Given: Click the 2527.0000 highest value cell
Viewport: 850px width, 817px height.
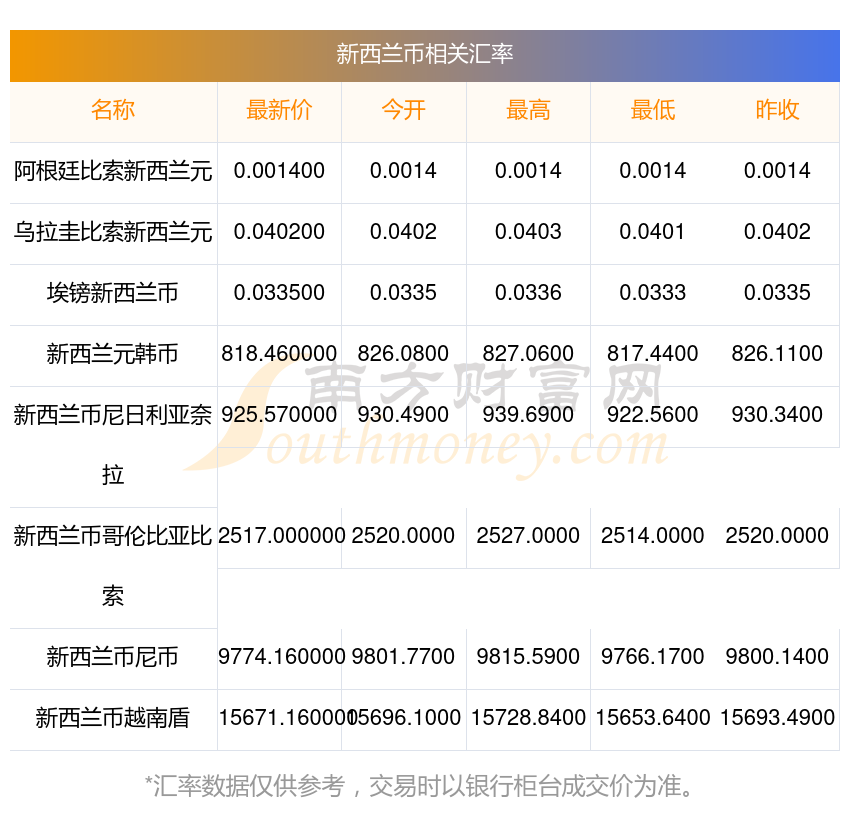Looking at the screenshot, I should coord(528,536).
